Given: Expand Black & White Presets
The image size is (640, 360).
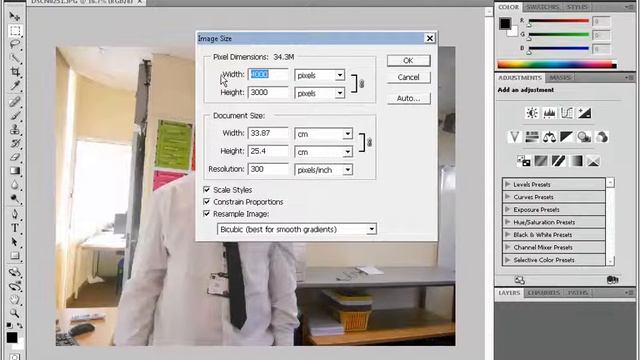Looking at the screenshot, I should [508, 235].
